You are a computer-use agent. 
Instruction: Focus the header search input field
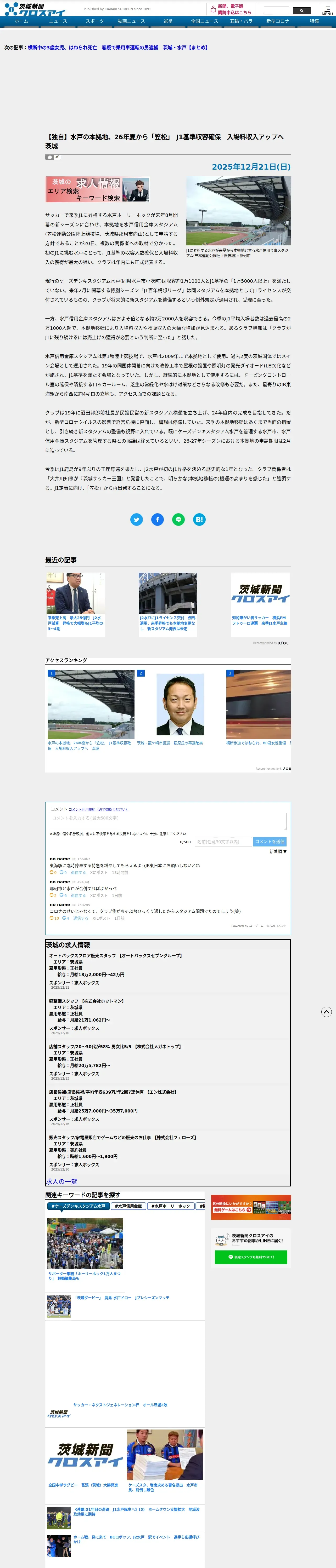[x=276, y=11]
